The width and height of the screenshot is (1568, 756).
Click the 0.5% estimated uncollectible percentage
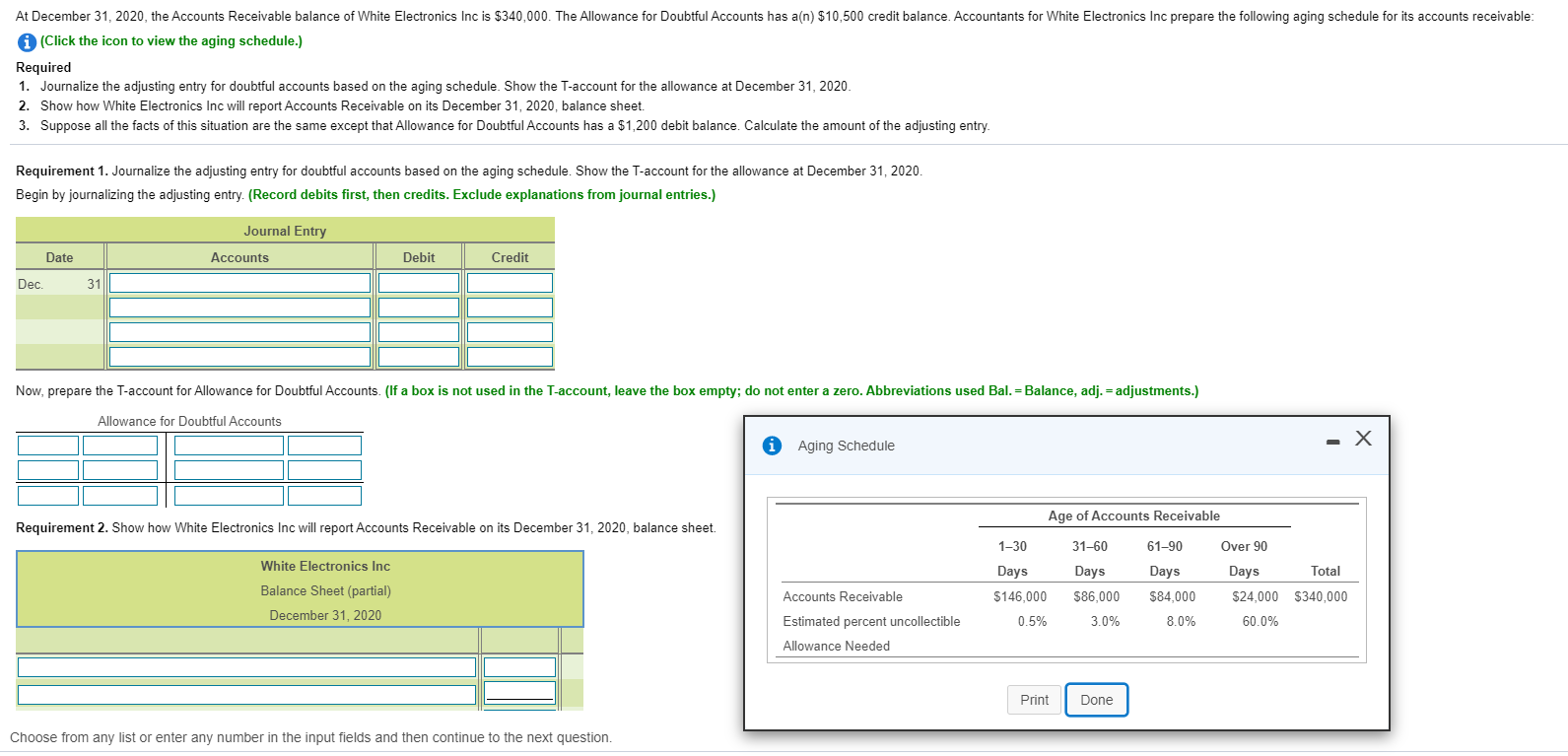tap(1032, 621)
